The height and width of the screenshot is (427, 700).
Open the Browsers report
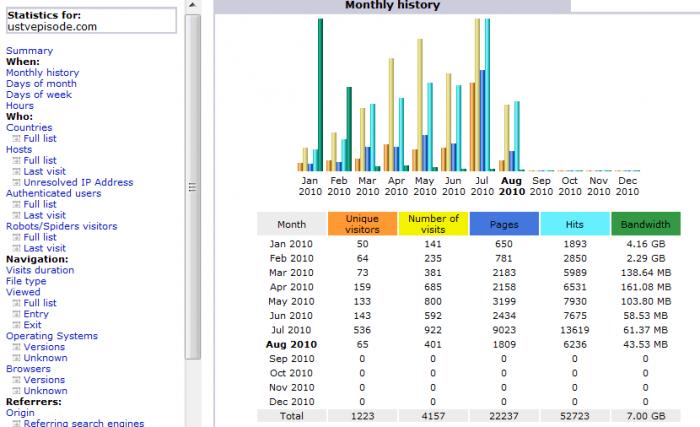click(x=28, y=368)
